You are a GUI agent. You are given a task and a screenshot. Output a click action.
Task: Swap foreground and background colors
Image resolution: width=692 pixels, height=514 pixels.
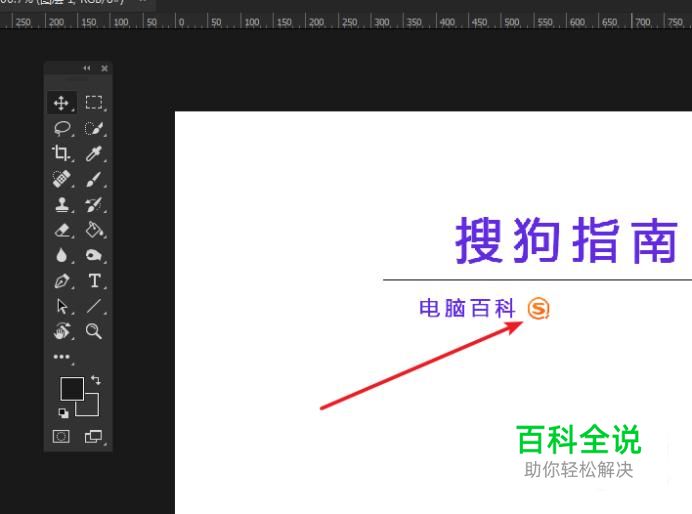[x=96, y=380]
